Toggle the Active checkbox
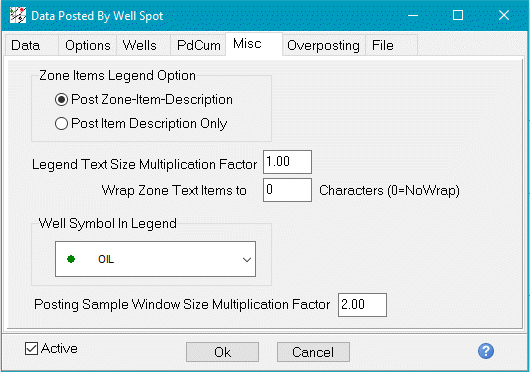This screenshot has width=530, height=372. [31, 348]
